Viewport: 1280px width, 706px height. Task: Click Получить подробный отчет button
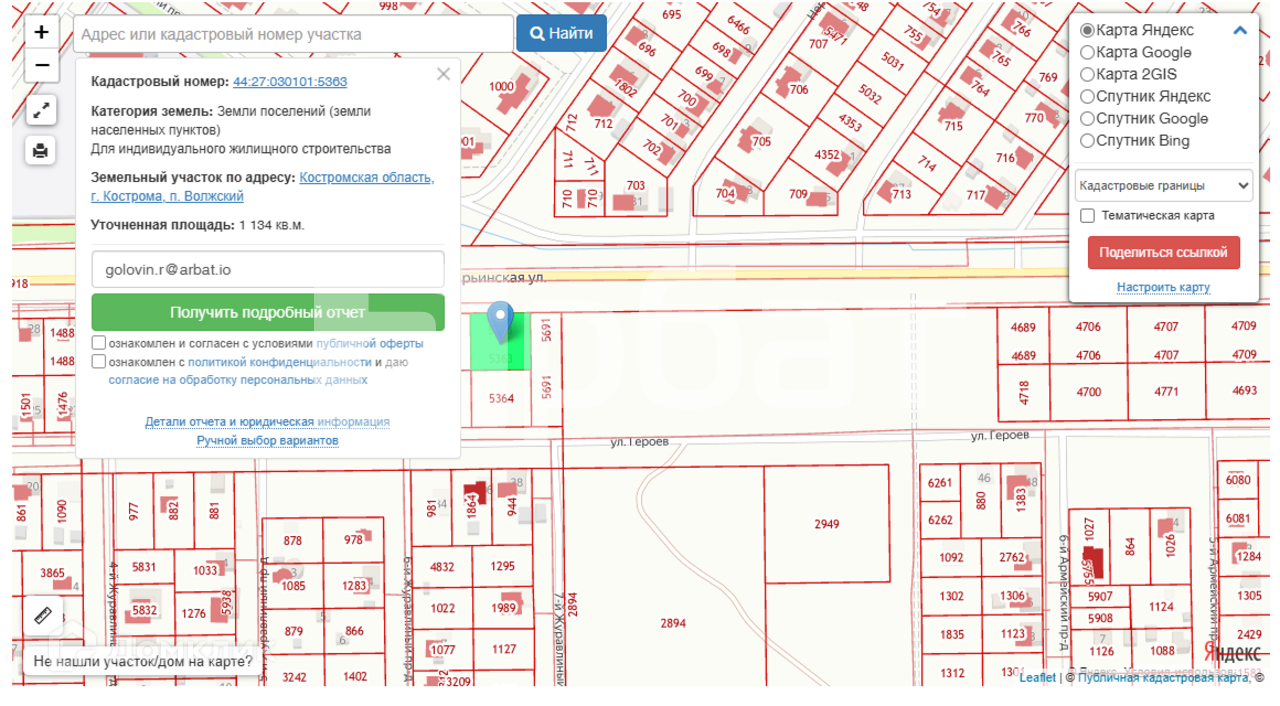coord(268,312)
